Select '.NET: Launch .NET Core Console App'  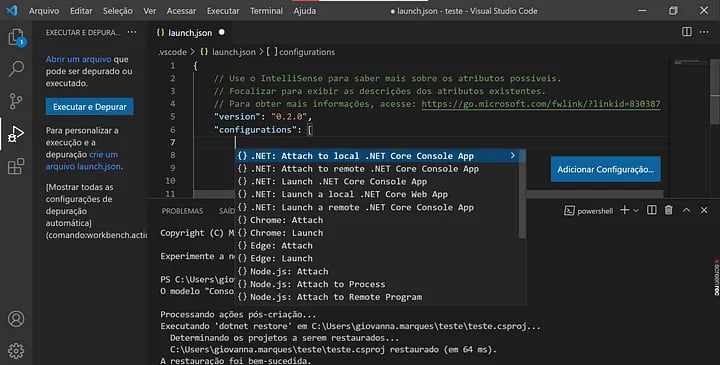click(x=377, y=181)
